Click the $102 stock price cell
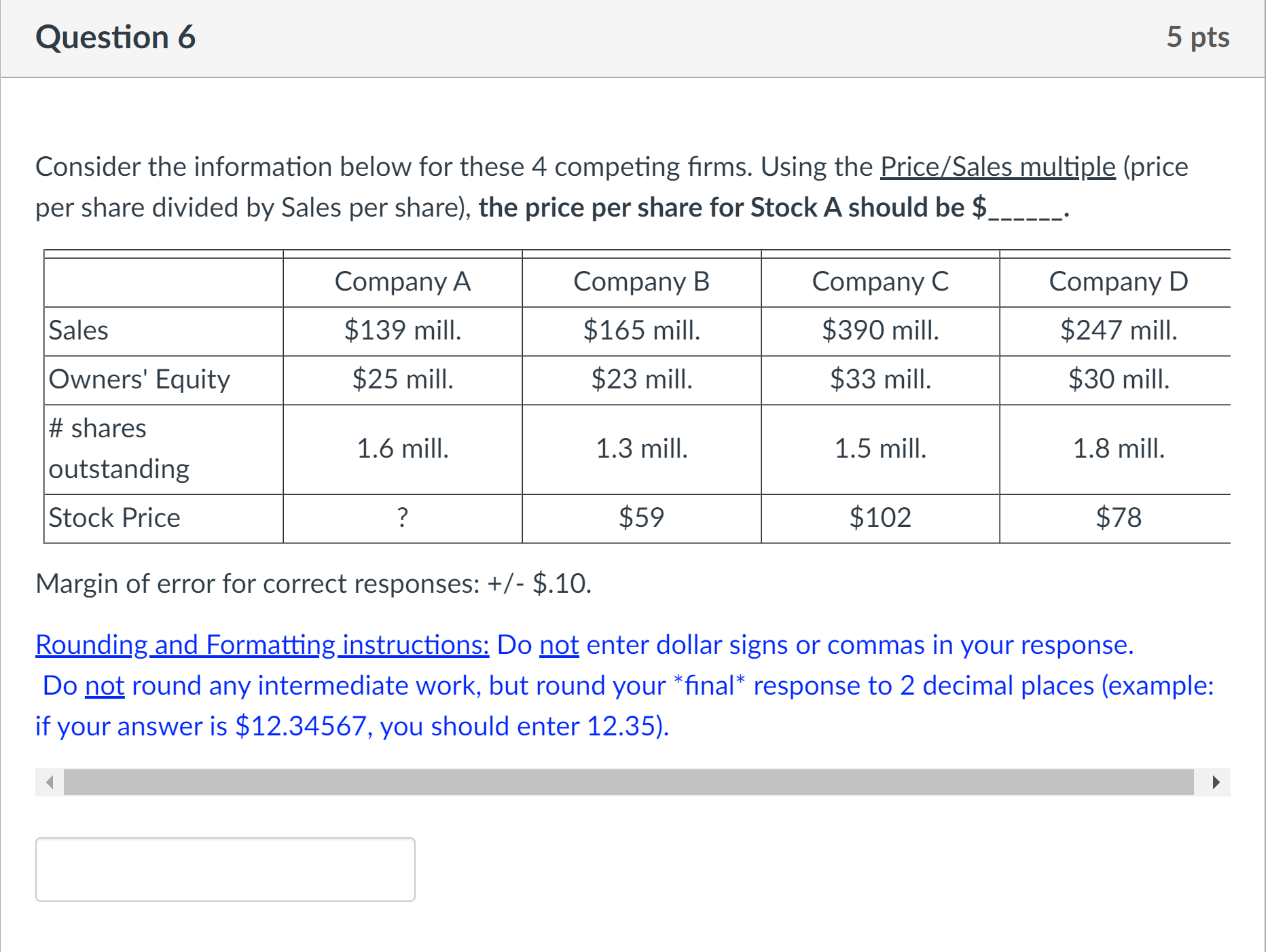Image resolution: width=1270 pixels, height=952 pixels. tap(880, 517)
